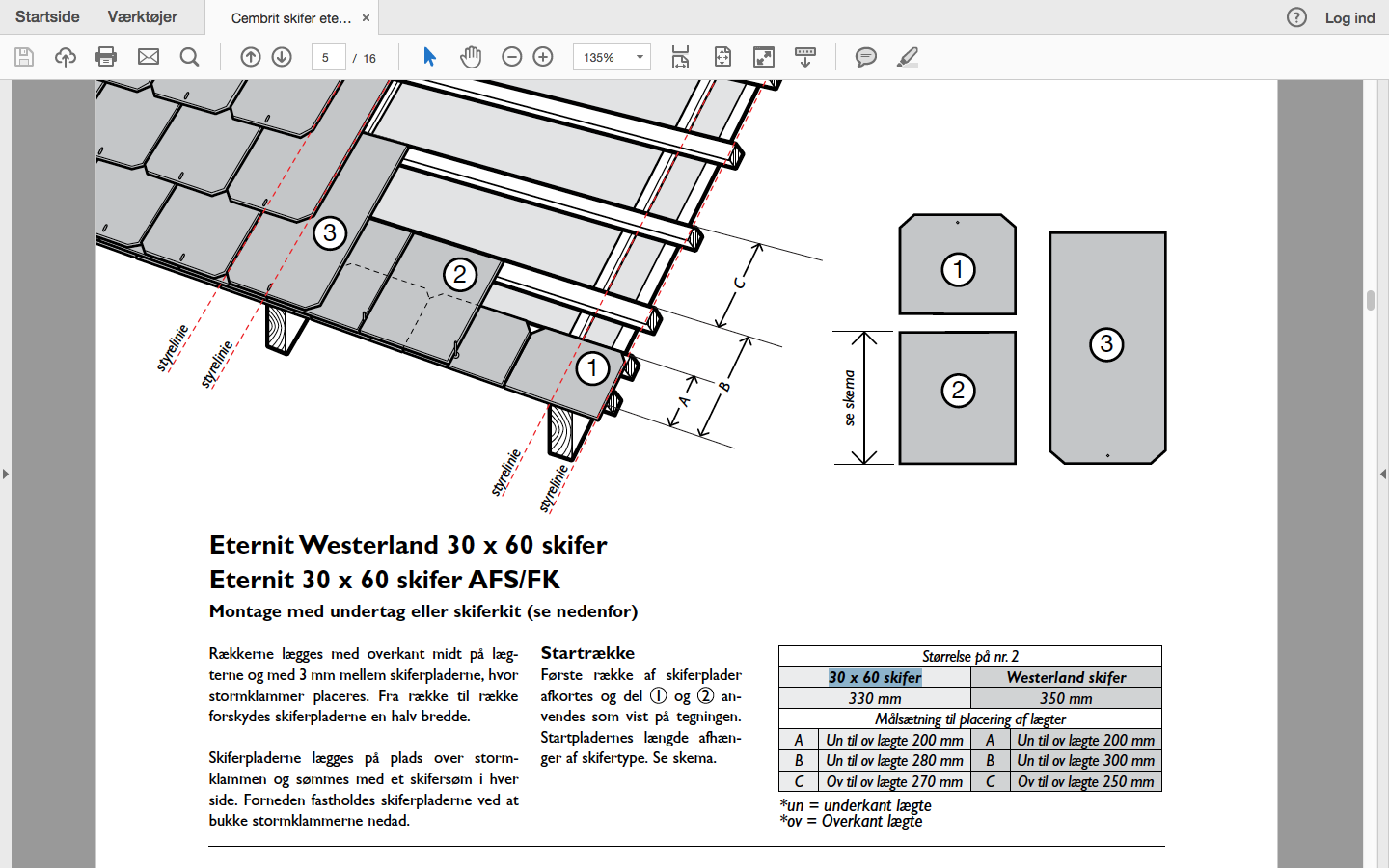Switch to the Startside tab
This screenshot has height=868, width=1389.
point(47,17)
